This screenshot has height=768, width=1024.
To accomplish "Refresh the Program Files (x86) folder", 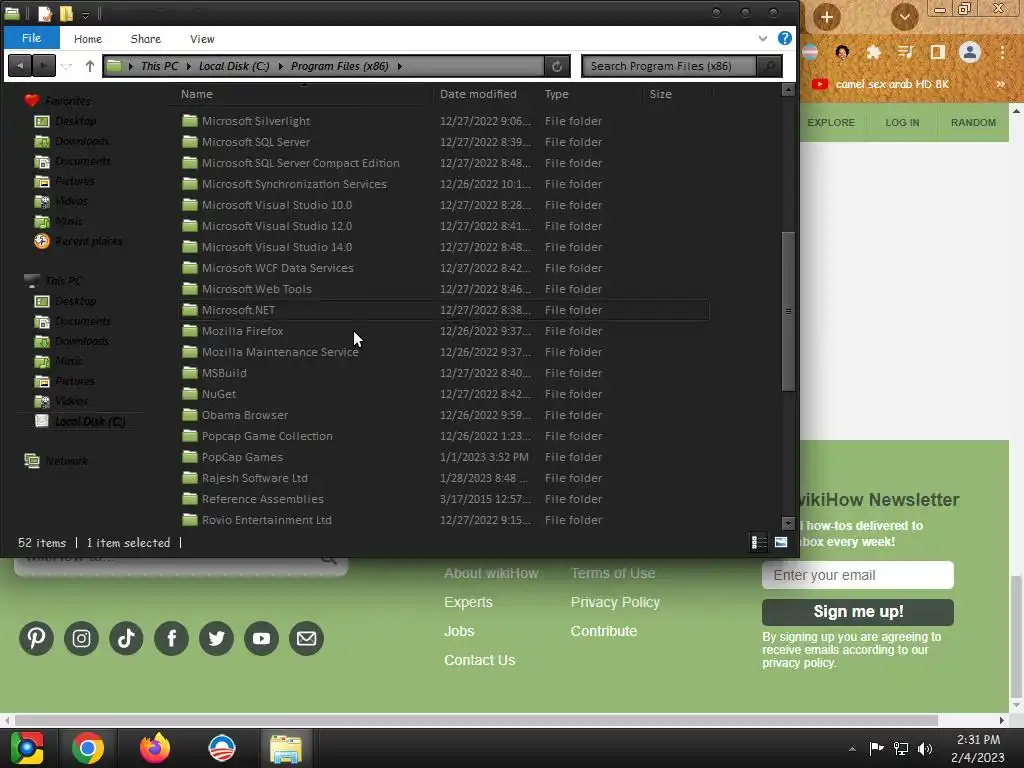I will pos(557,66).
